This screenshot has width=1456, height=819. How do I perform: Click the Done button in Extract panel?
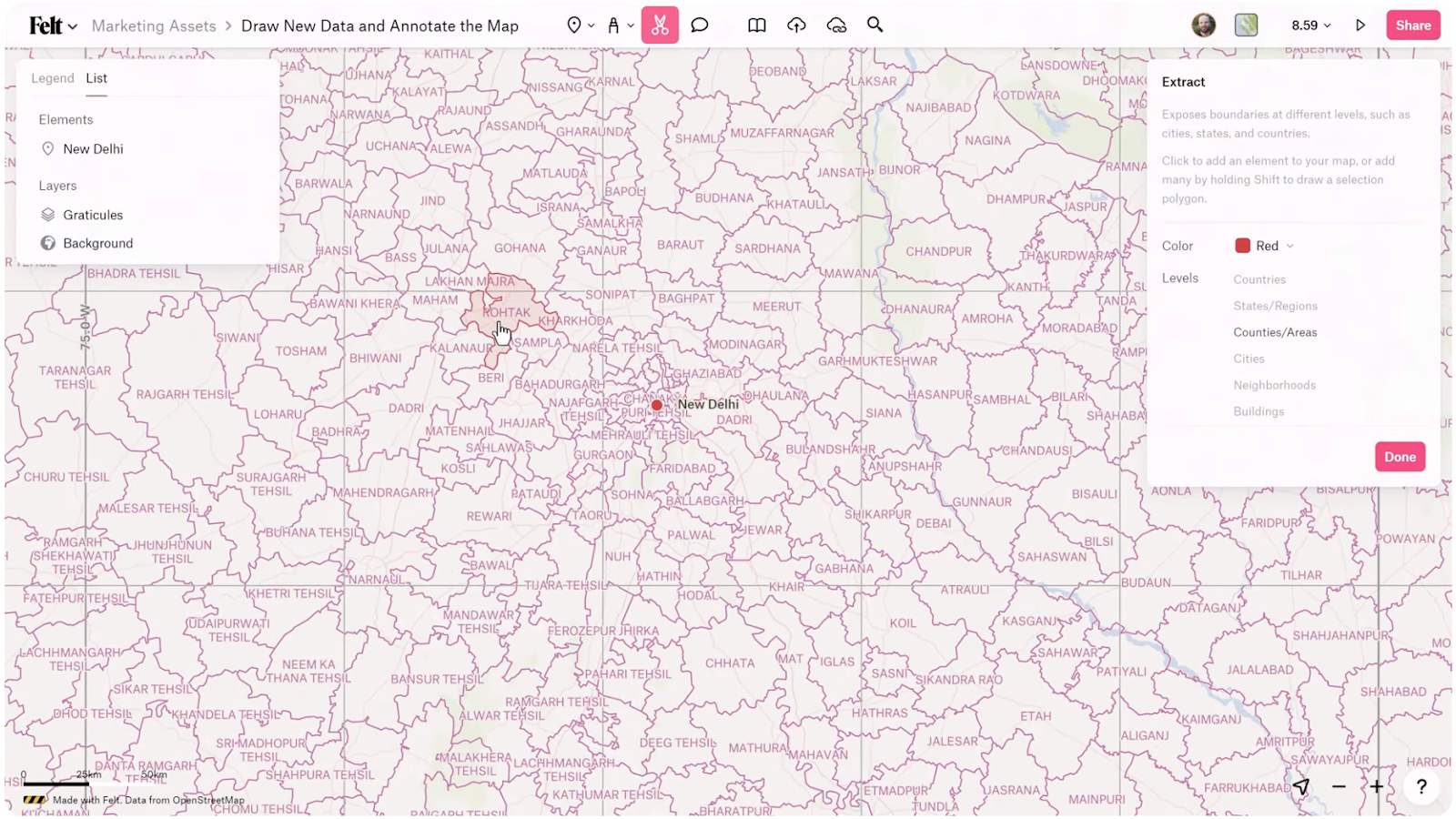coord(1399,456)
